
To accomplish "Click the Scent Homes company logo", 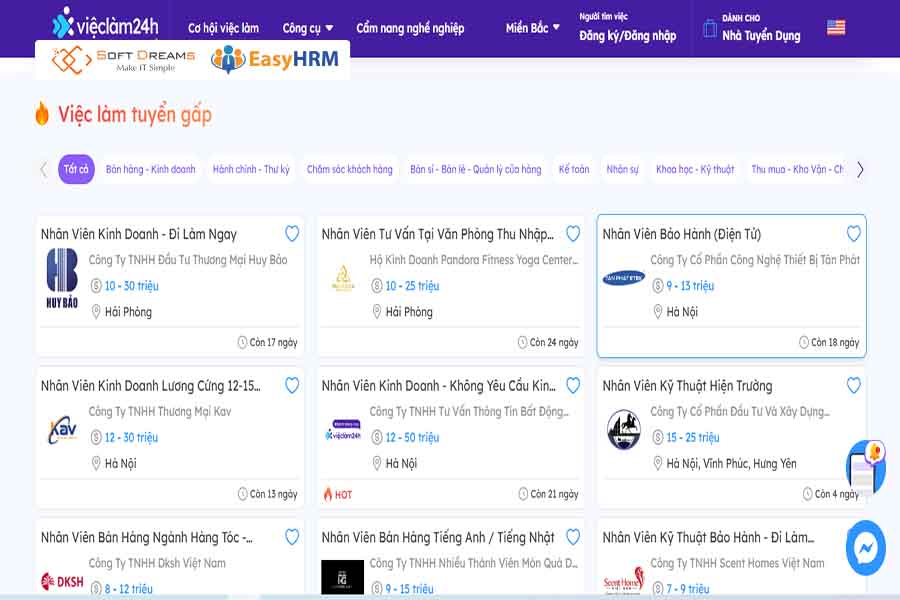I will point(623,581).
